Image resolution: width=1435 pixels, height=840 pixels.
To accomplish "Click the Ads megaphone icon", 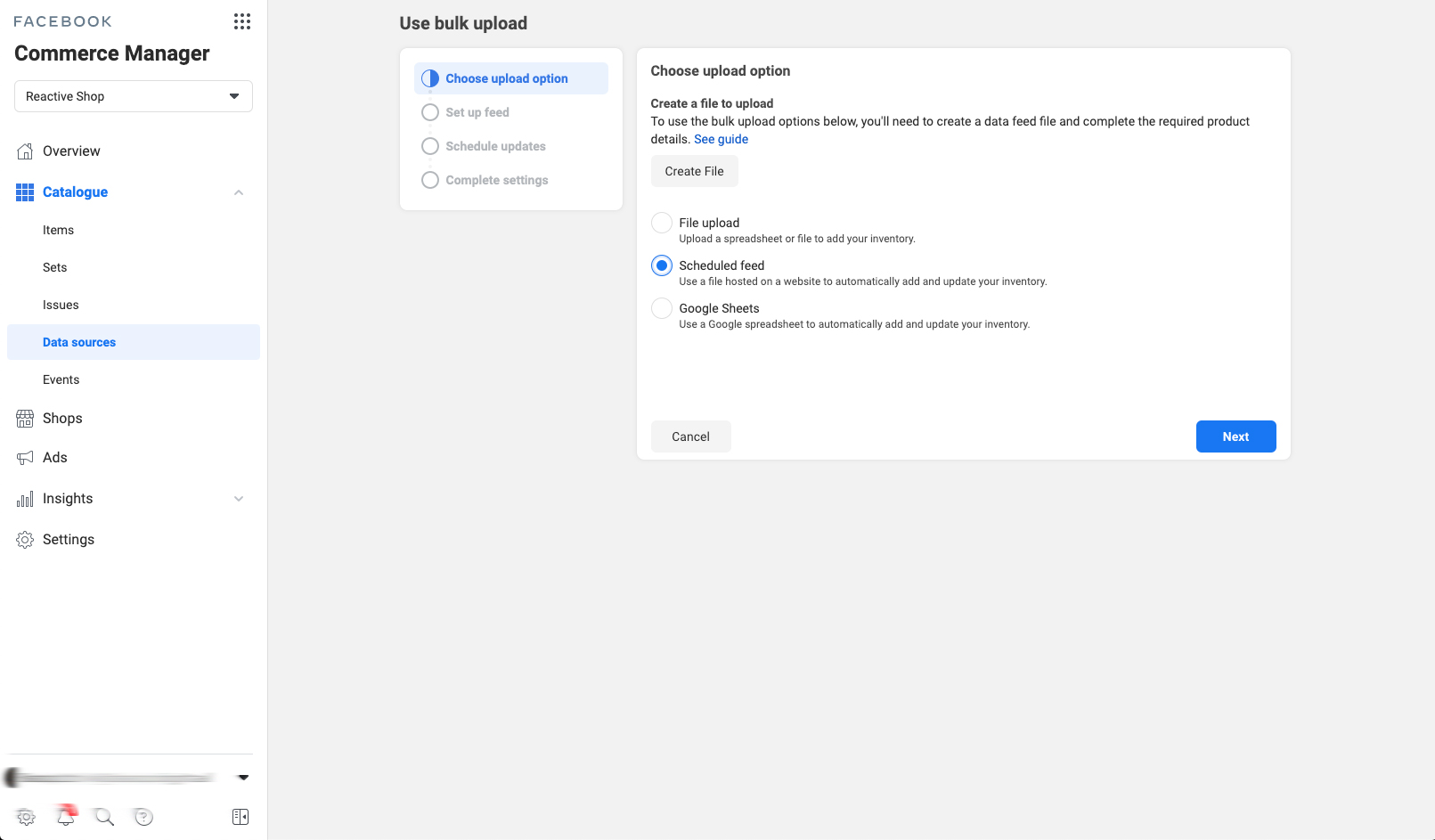I will [25, 458].
